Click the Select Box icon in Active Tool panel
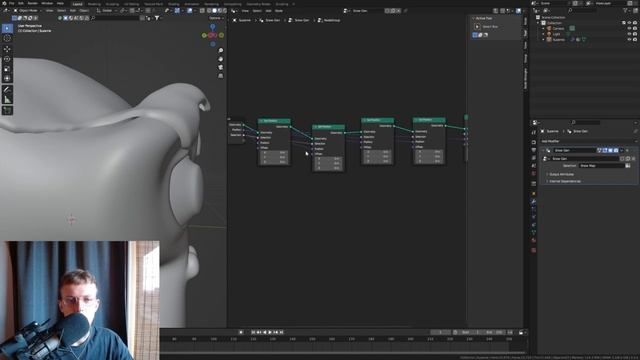The height and width of the screenshot is (360, 640). [477, 27]
